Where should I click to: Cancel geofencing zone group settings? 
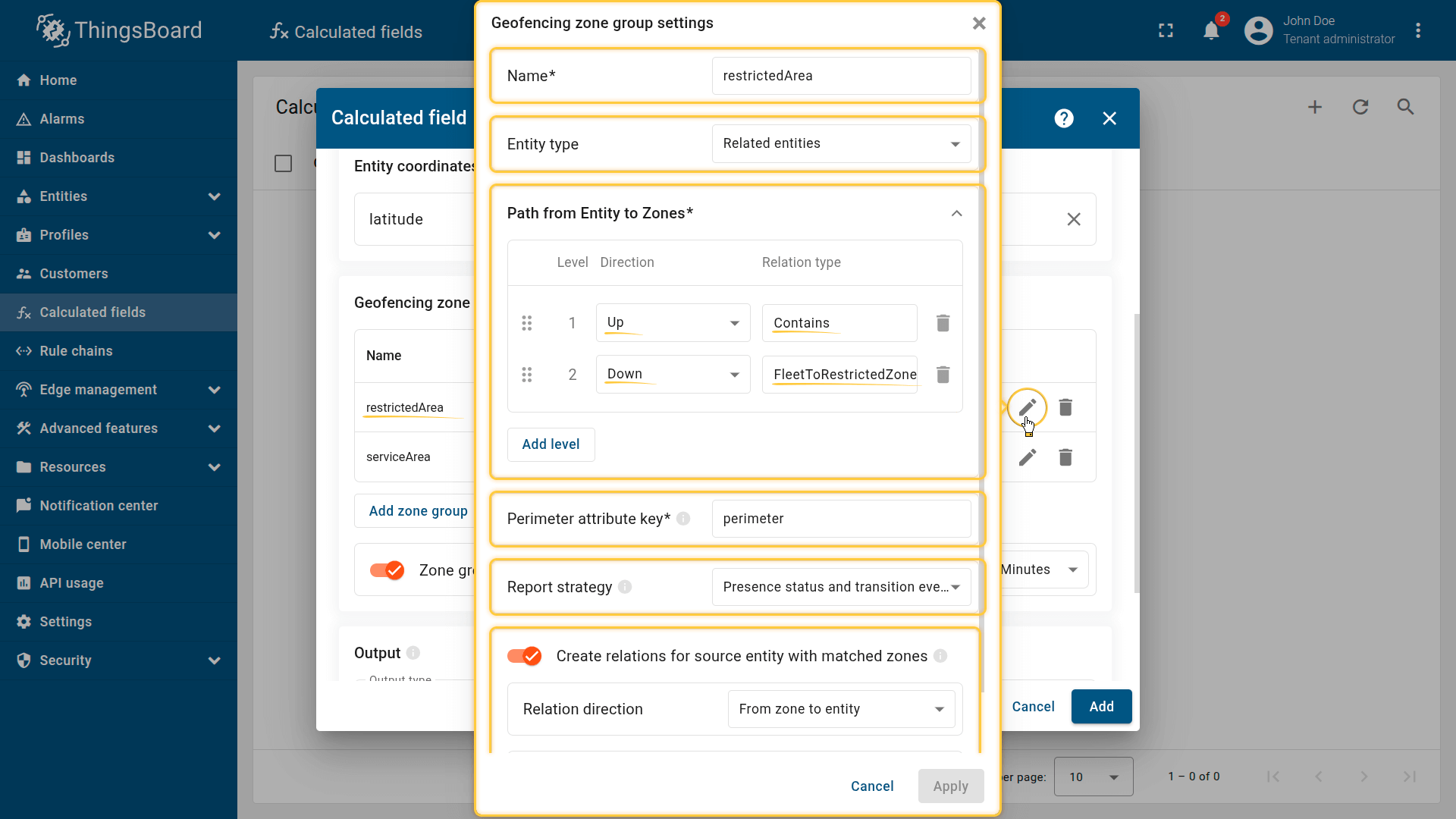point(871,786)
